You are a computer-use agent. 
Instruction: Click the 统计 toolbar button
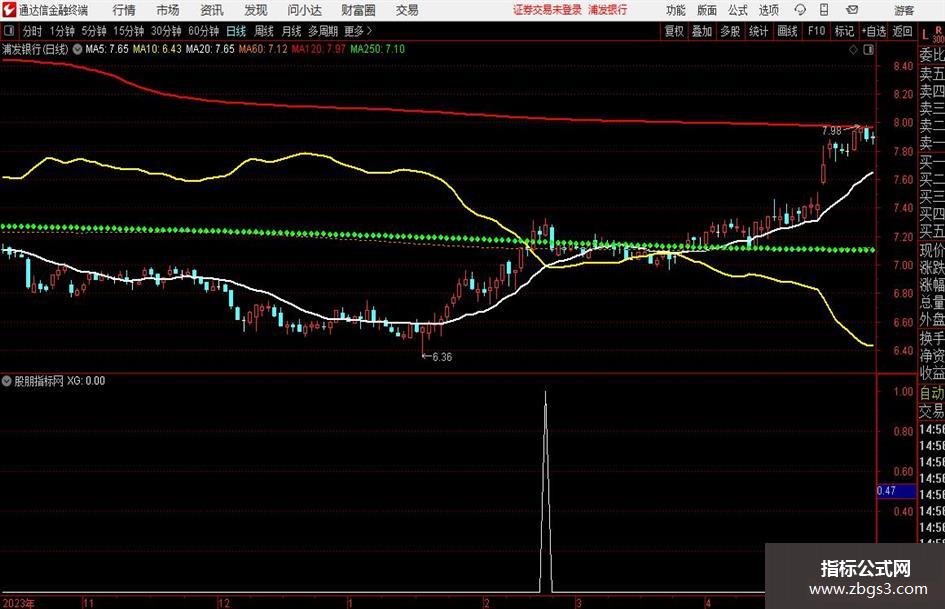click(x=758, y=31)
